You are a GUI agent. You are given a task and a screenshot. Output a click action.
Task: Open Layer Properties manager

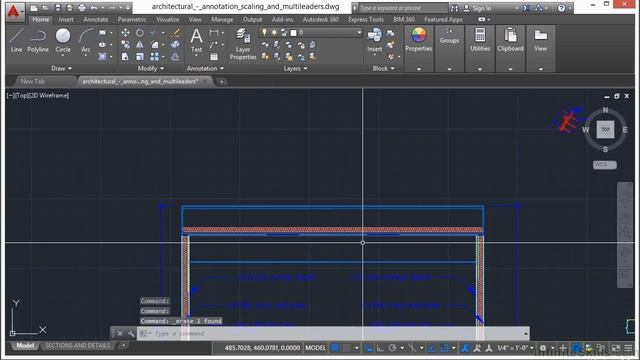[243, 44]
